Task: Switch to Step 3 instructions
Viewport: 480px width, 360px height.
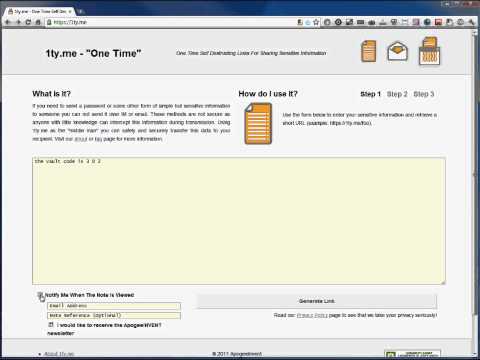Action: [x=424, y=94]
